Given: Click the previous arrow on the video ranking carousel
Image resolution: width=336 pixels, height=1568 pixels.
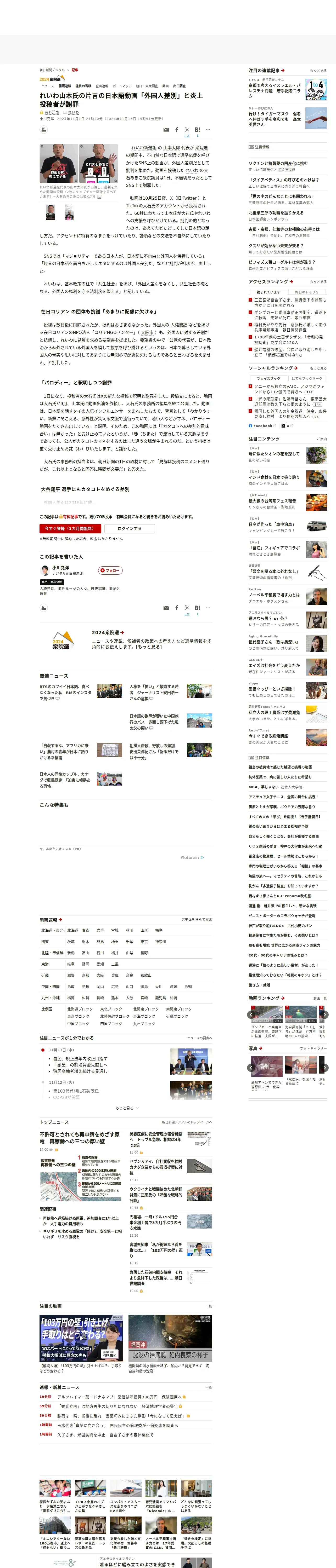Looking at the screenshot, I should coord(251,1015).
